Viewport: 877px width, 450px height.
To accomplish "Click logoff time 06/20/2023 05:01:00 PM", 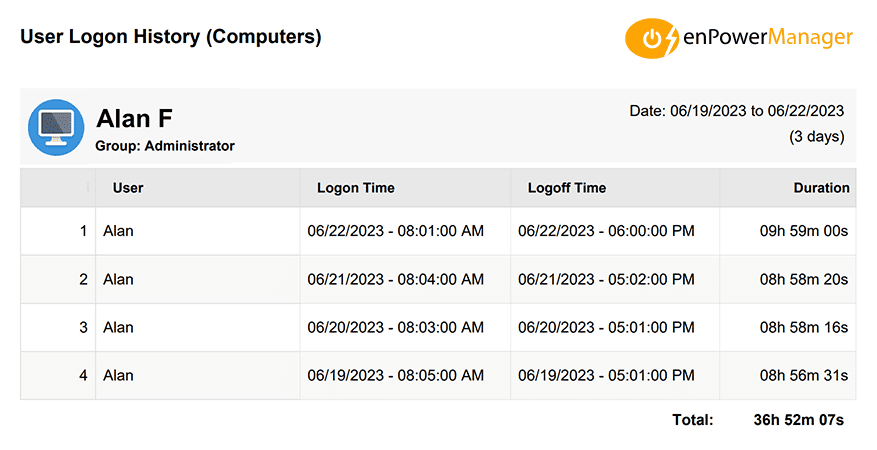I will click(606, 328).
